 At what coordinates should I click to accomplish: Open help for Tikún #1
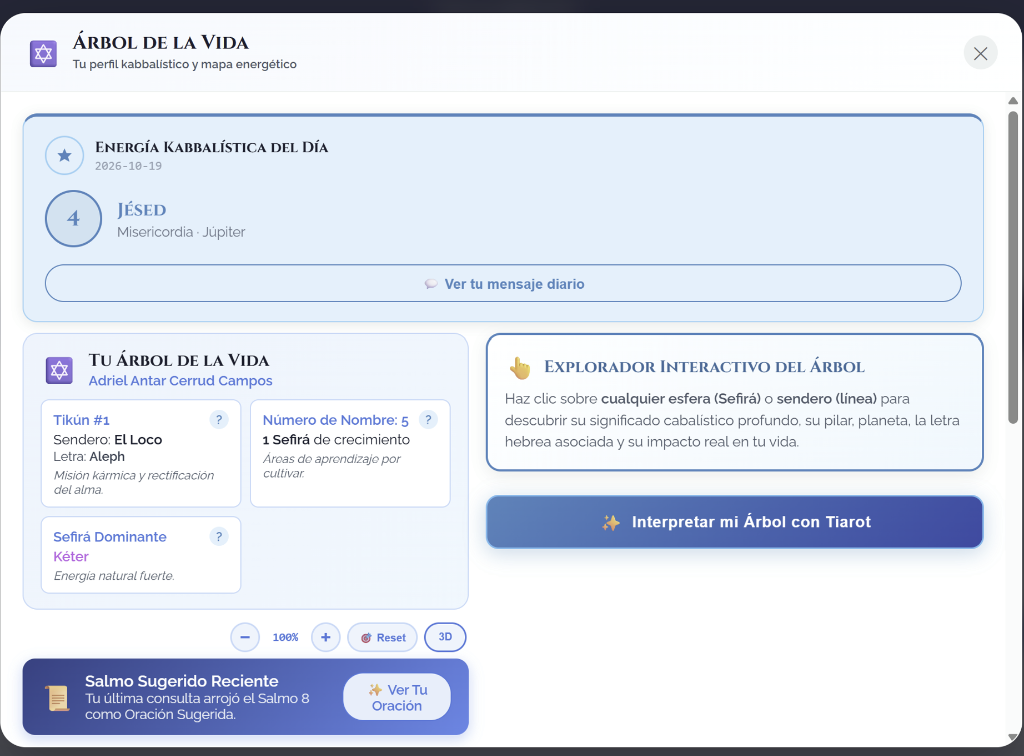coord(219,420)
